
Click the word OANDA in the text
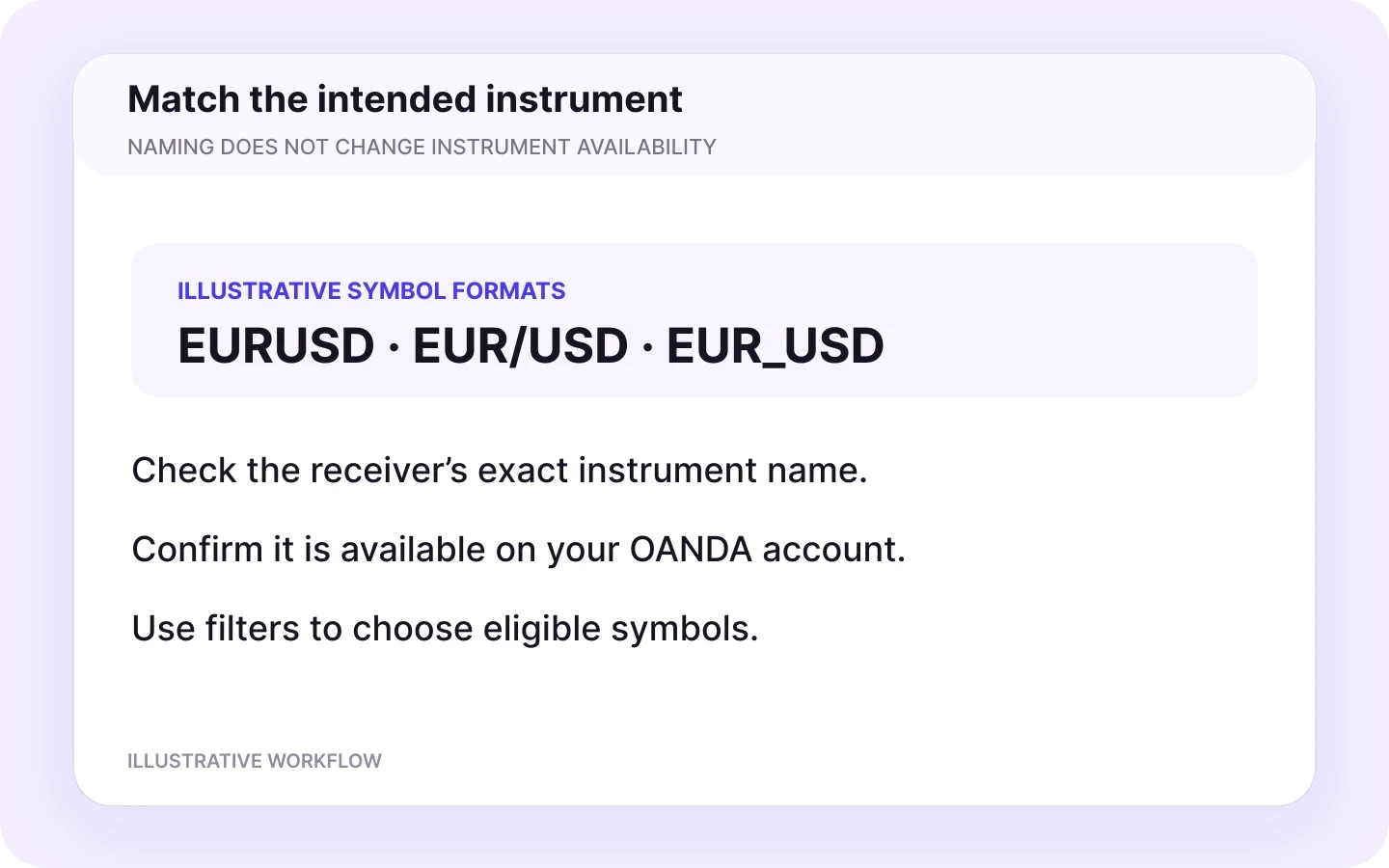pos(691,550)
